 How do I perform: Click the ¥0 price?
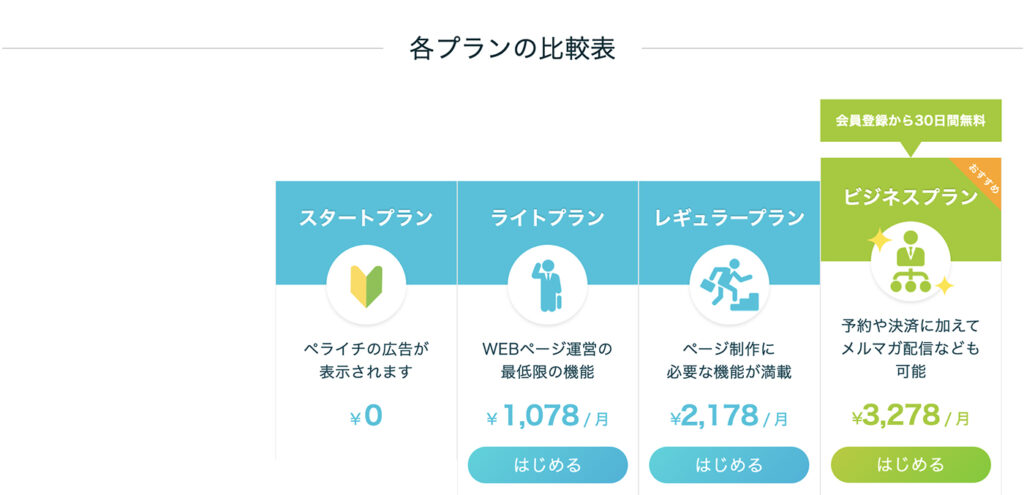coord(366,416)
